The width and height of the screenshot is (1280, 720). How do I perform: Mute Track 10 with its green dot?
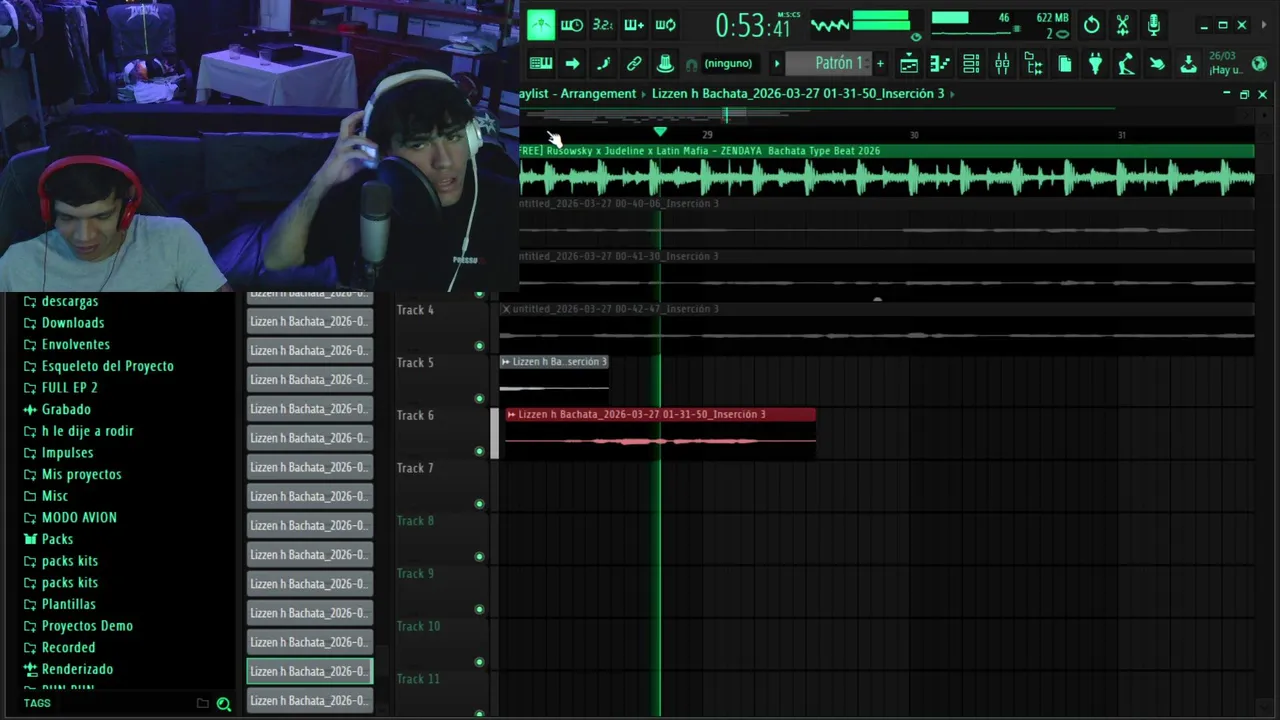pyautogui.click(x=479, y=662)
